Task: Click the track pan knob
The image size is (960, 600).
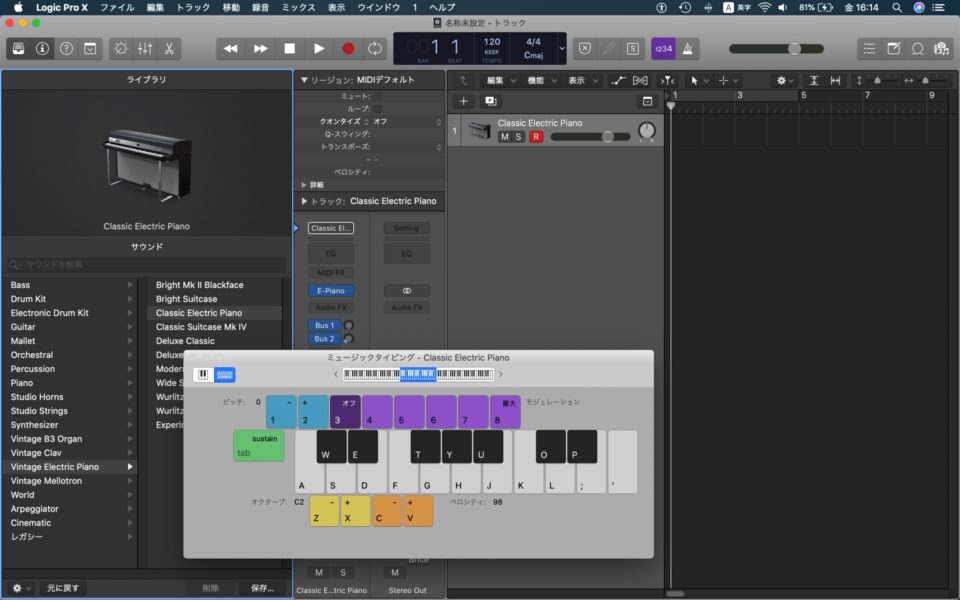Action: pyautogui.click(x=647, y=130)
